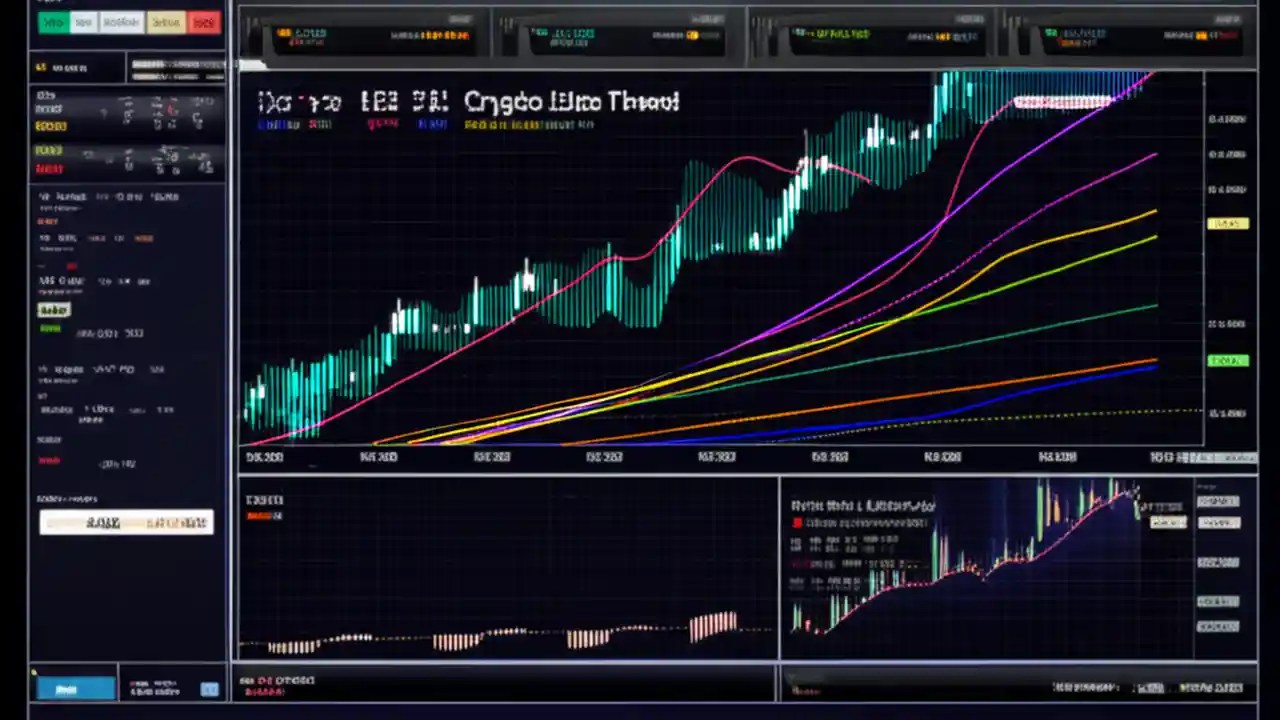1280x720 pixels.
Task: Switch to the first ticker tab at top
Action: pyautogui.click(x=365, y=36)
